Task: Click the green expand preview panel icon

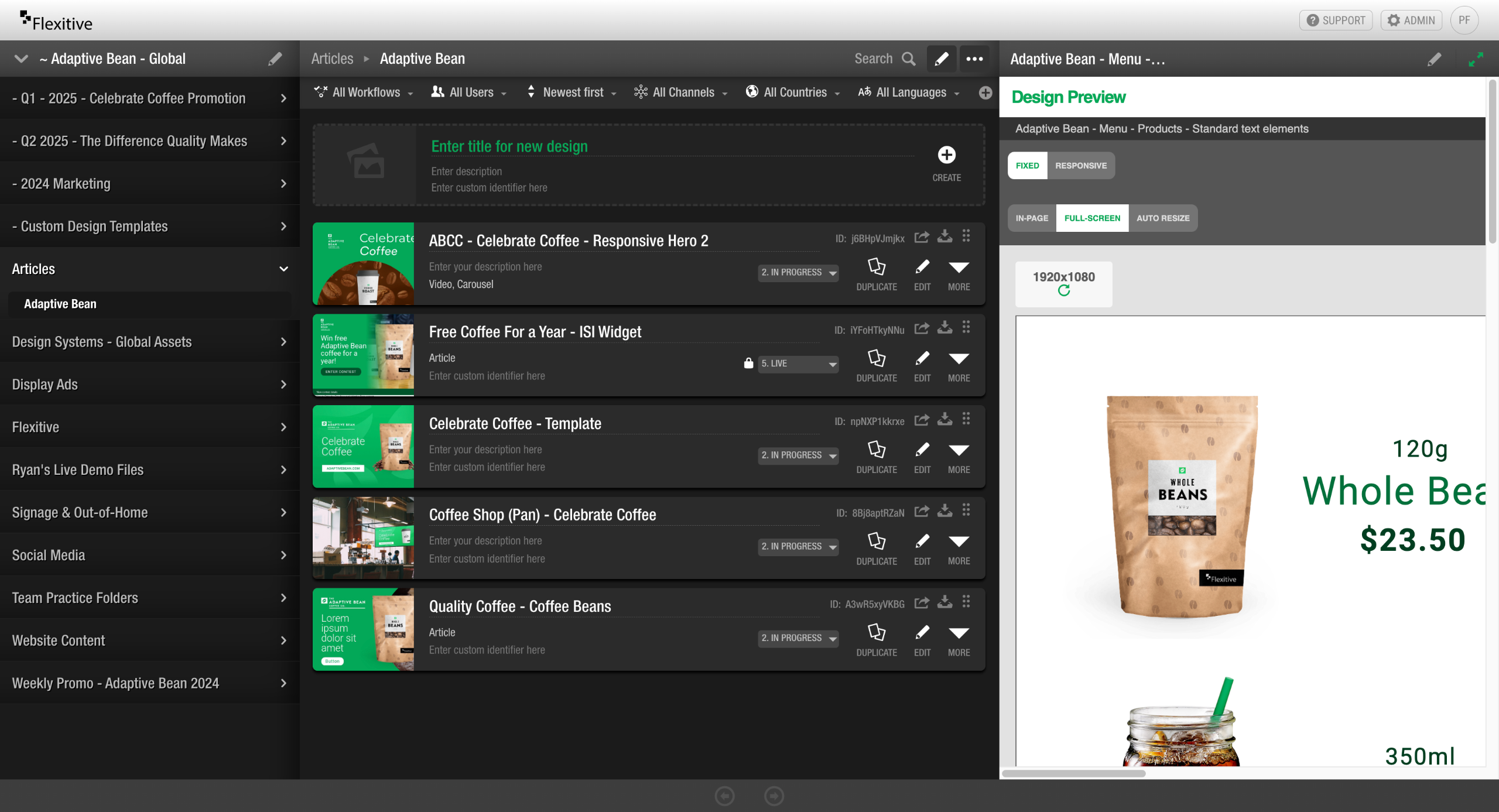Action: (x=1476, y=59)
